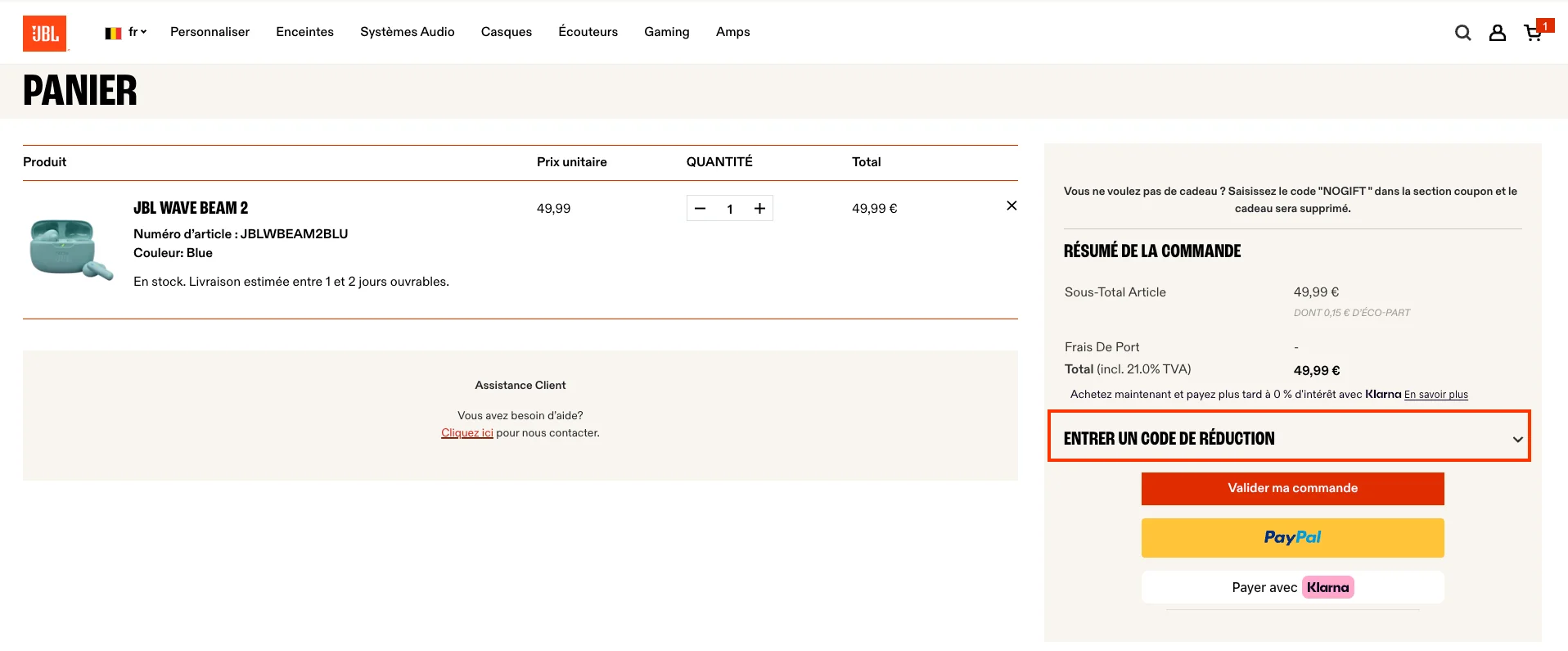
Task: Click the Vous avez besoin d'aide? text
Action: tap(520, 416)
